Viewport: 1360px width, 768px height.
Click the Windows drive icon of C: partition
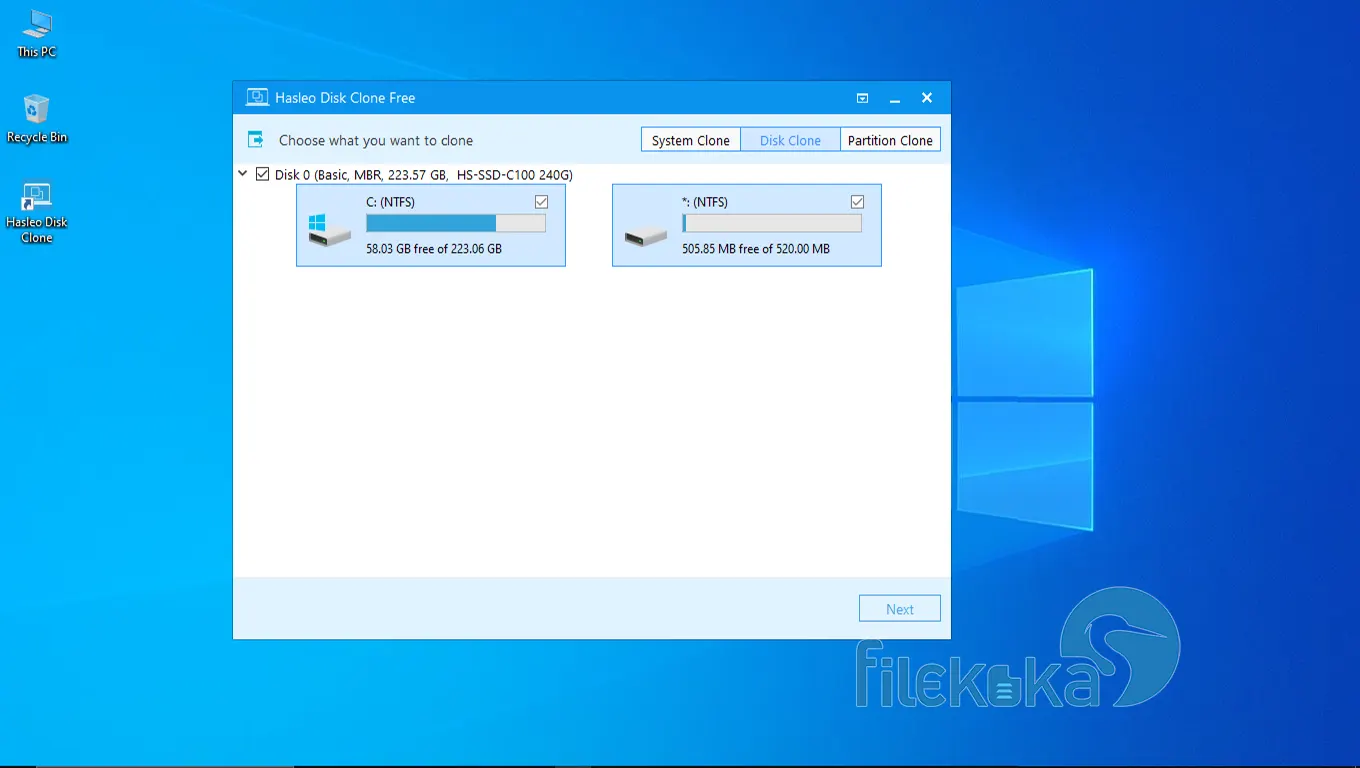click(329, 230)
